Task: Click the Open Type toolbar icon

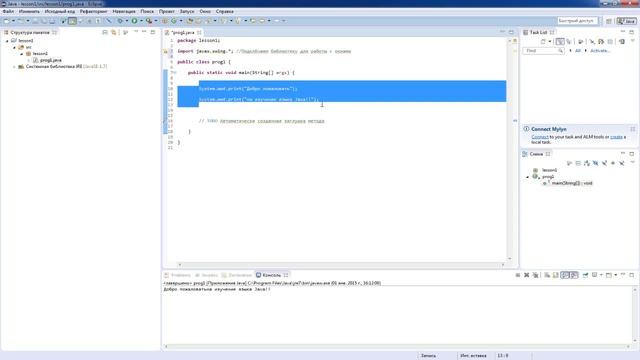Action: tap(190, 21)
